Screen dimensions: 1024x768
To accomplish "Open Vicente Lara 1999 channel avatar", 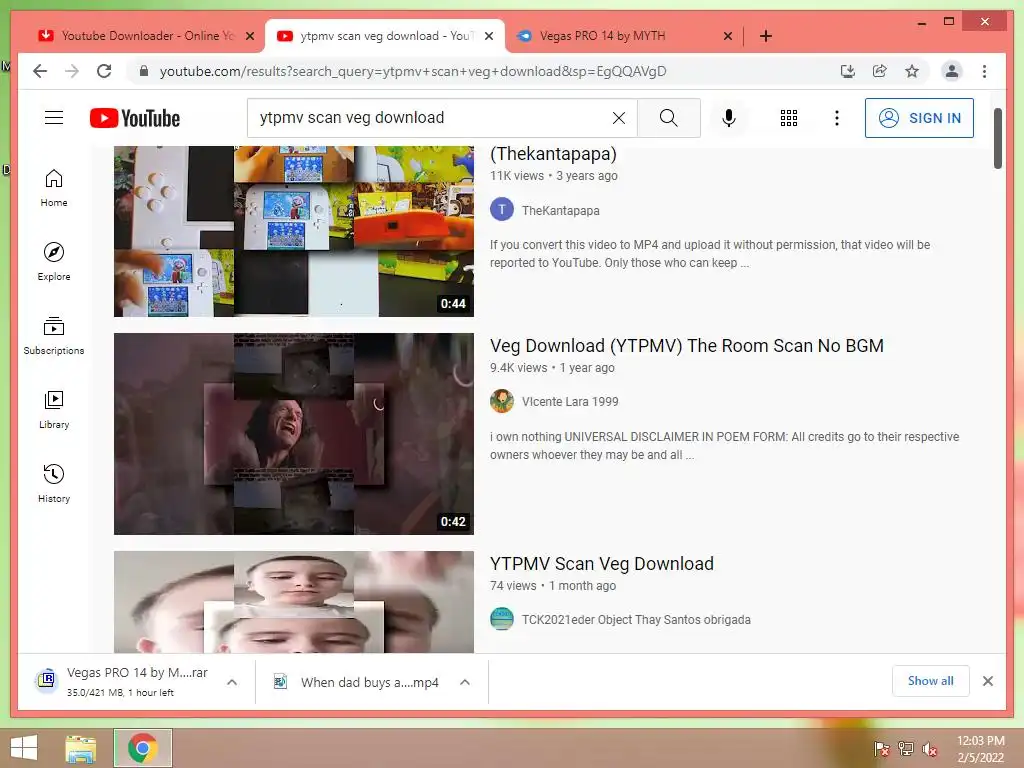I will pyautogui.click(x=502, y=401).
